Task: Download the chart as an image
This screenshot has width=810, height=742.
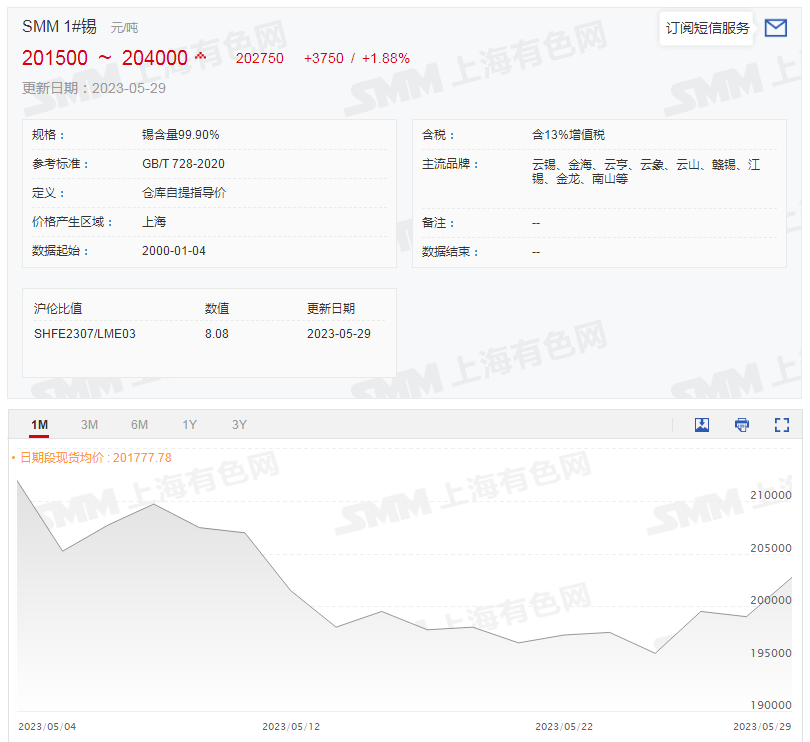Action: [x=702, y=425]
